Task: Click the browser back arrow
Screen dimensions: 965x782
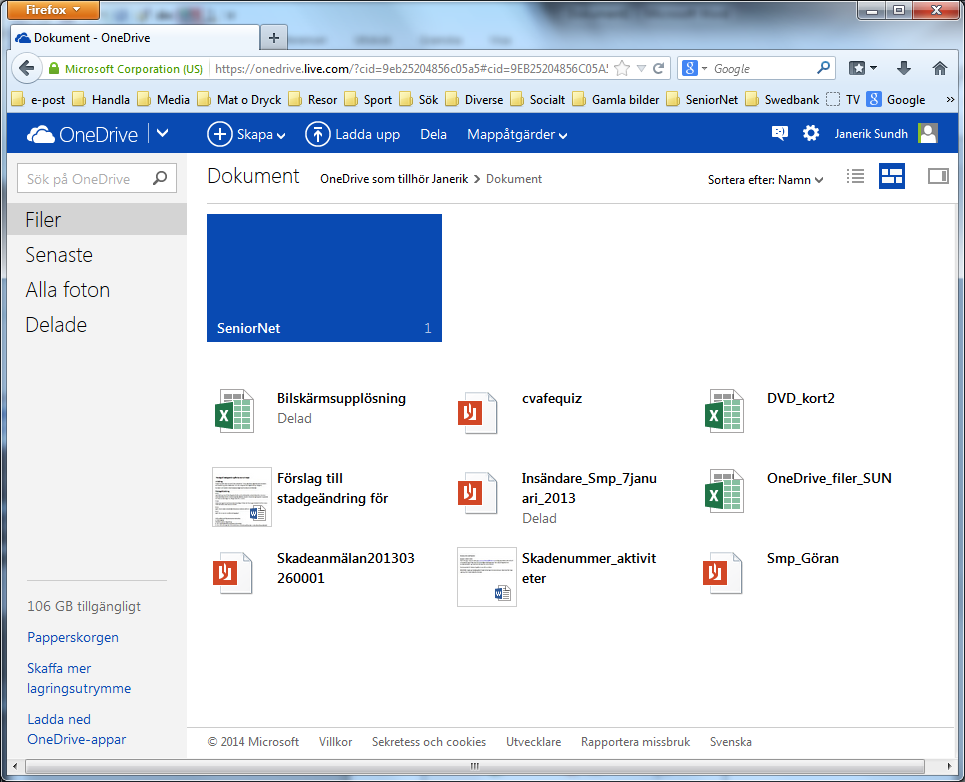Action: click(x=26, y=68)
